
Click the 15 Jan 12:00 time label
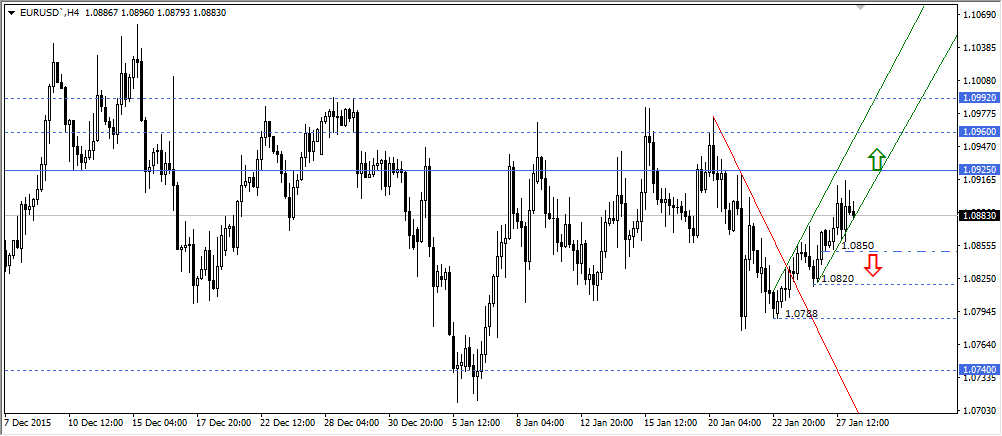click(672, 423)
